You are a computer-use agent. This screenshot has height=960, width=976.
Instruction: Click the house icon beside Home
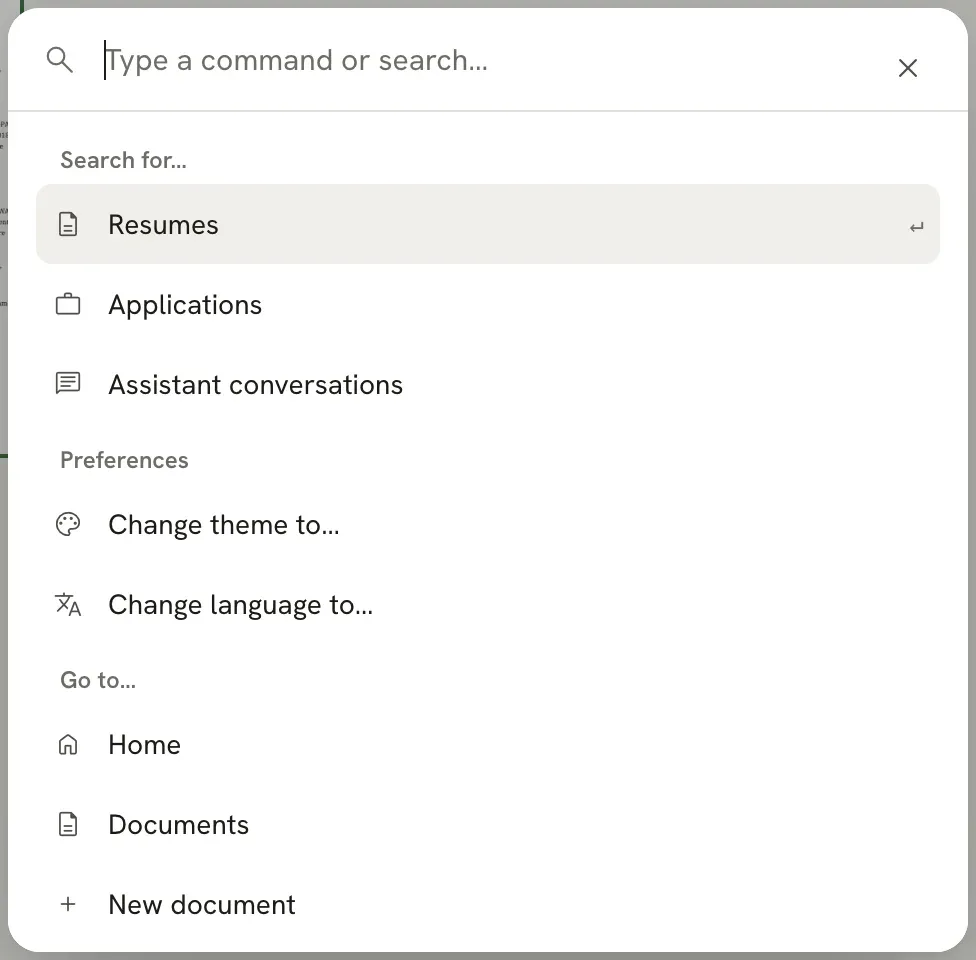click(68, 745)
